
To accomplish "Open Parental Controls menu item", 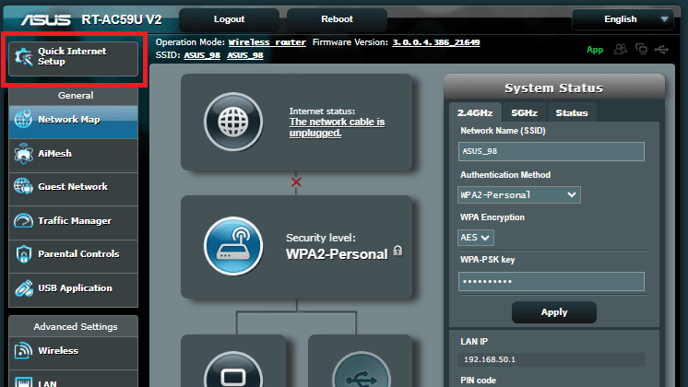I will [73, 257].
